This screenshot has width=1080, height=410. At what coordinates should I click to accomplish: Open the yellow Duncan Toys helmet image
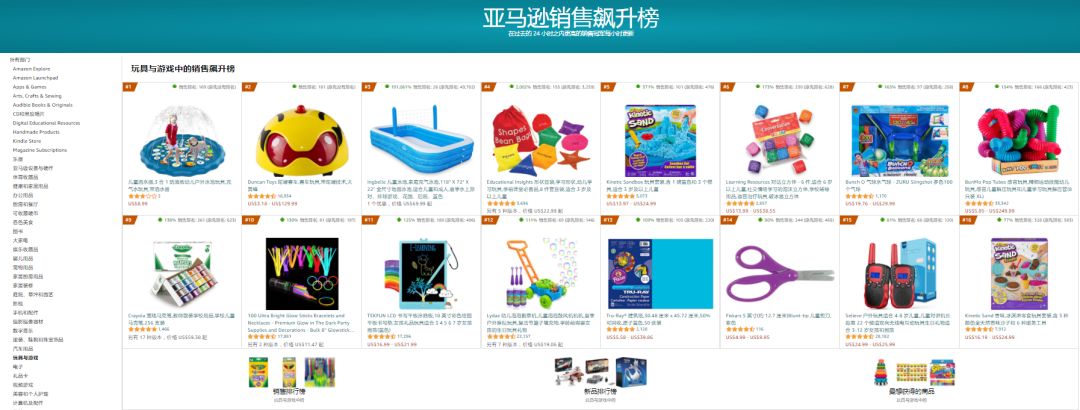(x=302, y=141)
